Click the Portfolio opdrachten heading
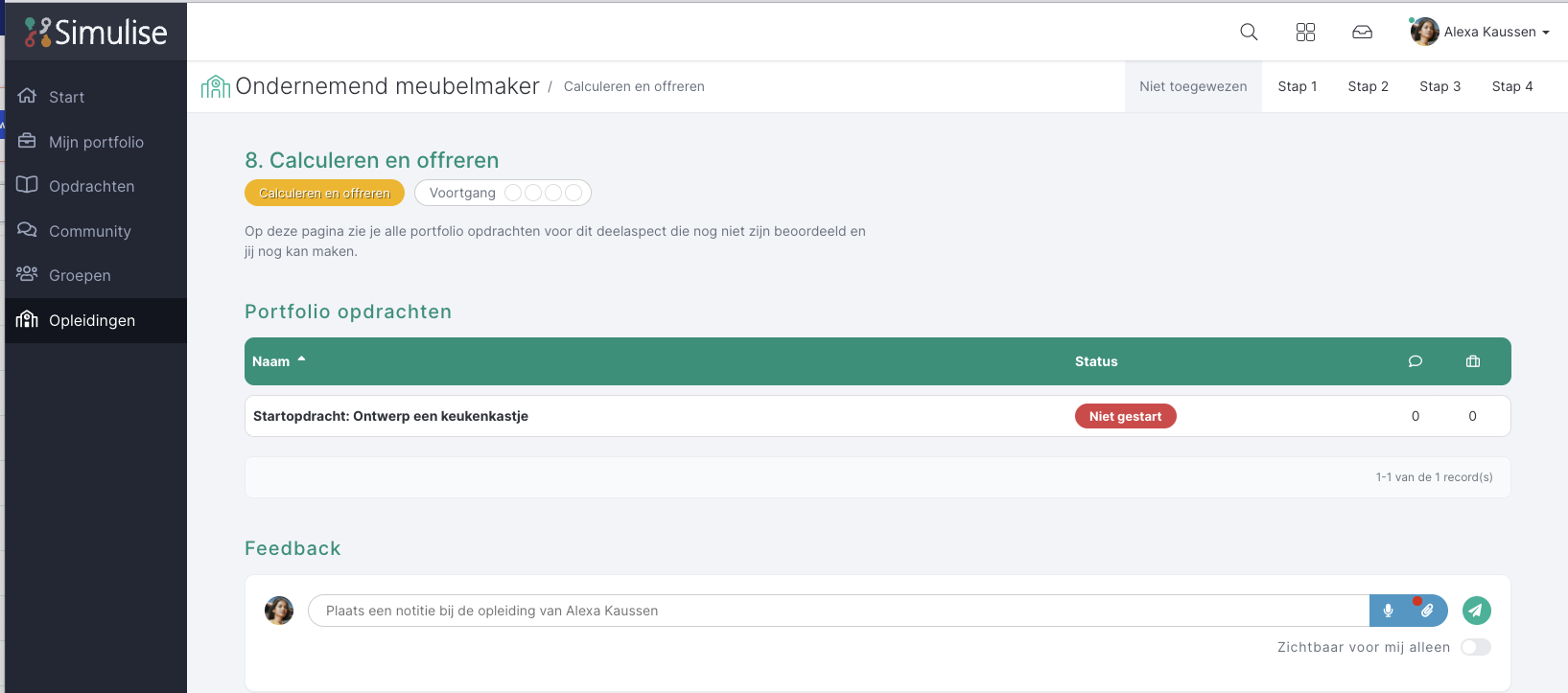 coord(348,312)
